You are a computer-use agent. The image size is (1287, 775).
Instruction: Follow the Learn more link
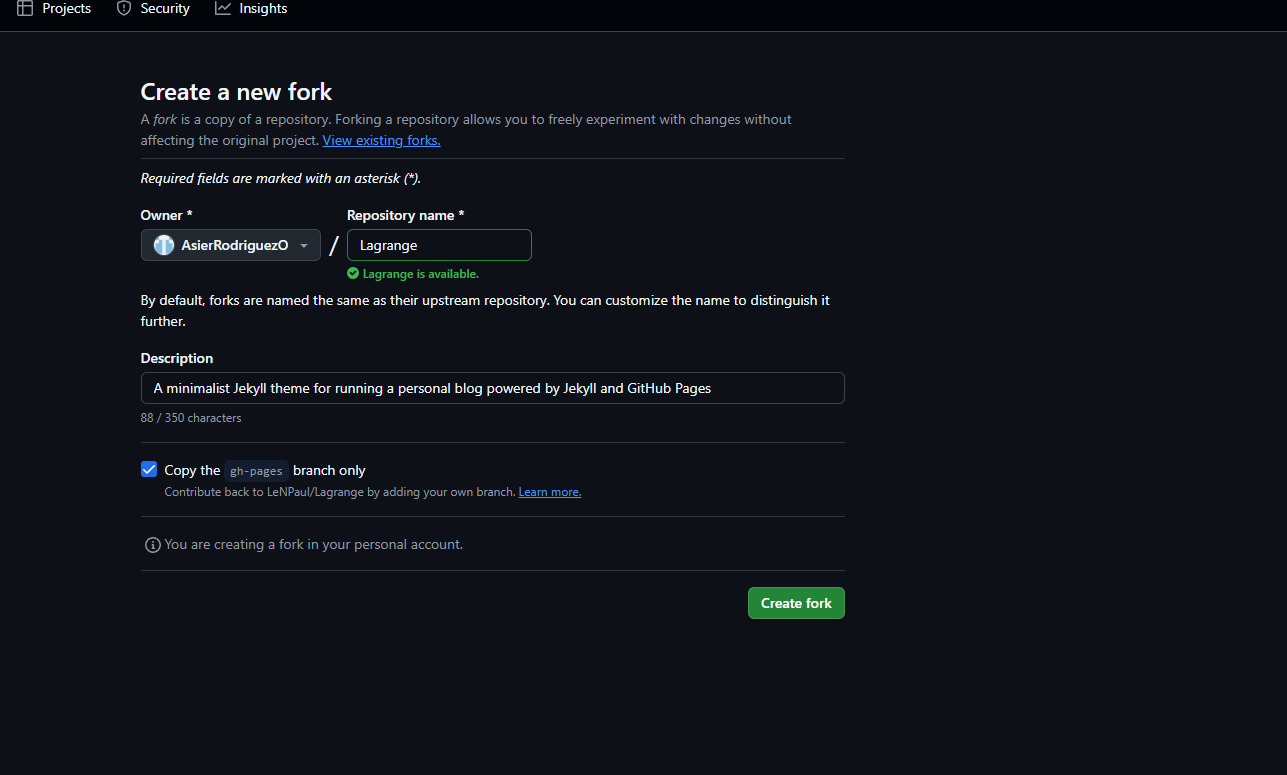(549, 492)
